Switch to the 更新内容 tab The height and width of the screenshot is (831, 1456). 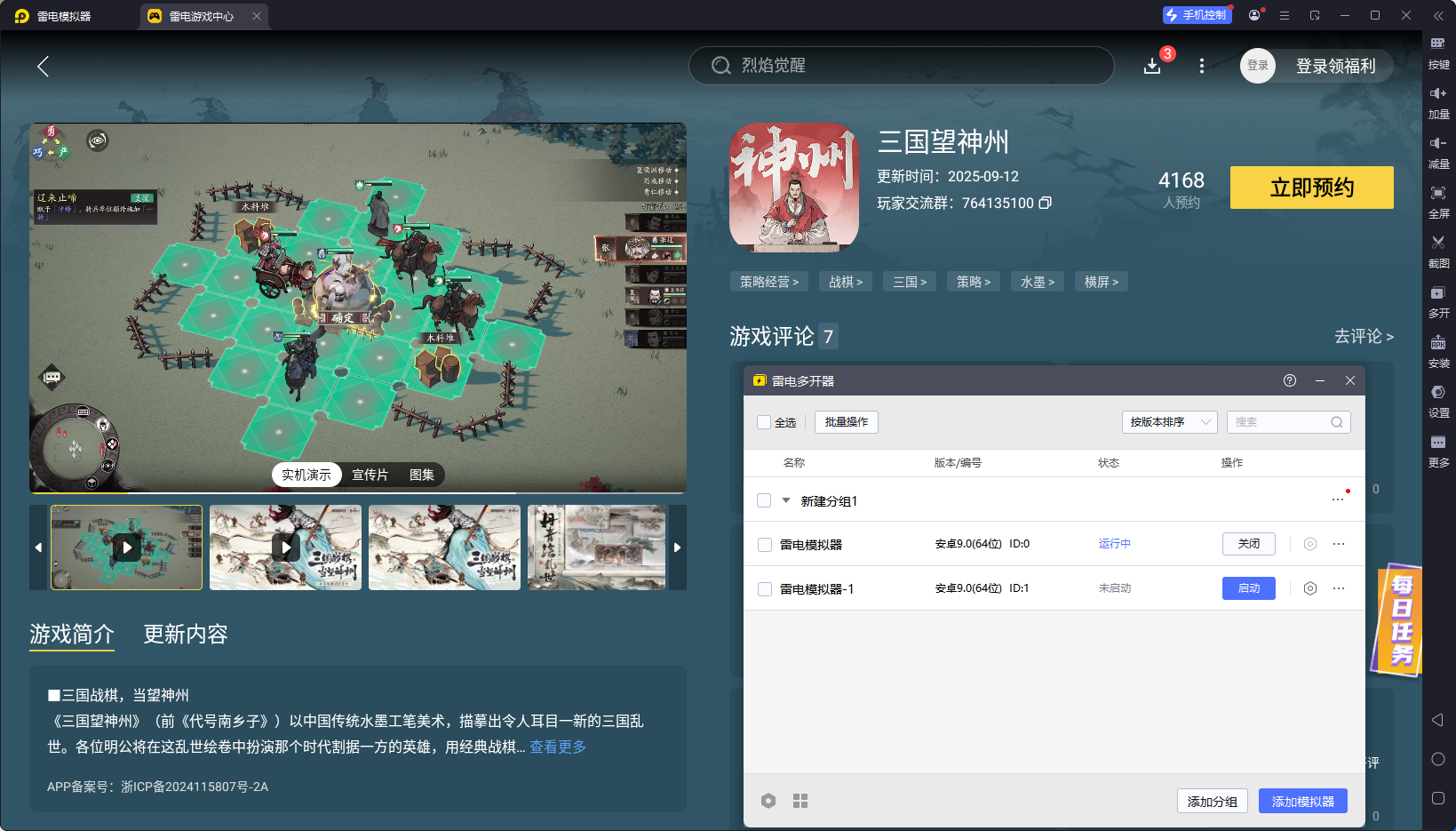[x=185, y=635]
